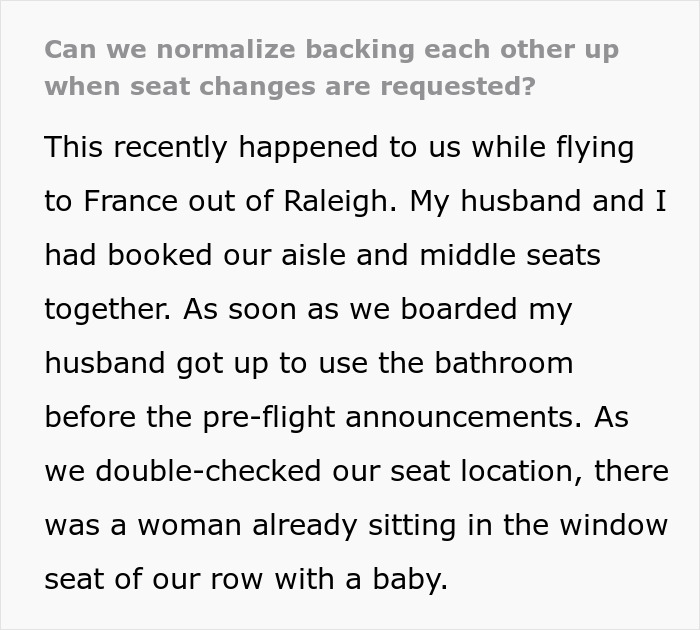Click the title line starting "Can we normalize"
Viewport: 700px width, 630px height.
[331, 49]
